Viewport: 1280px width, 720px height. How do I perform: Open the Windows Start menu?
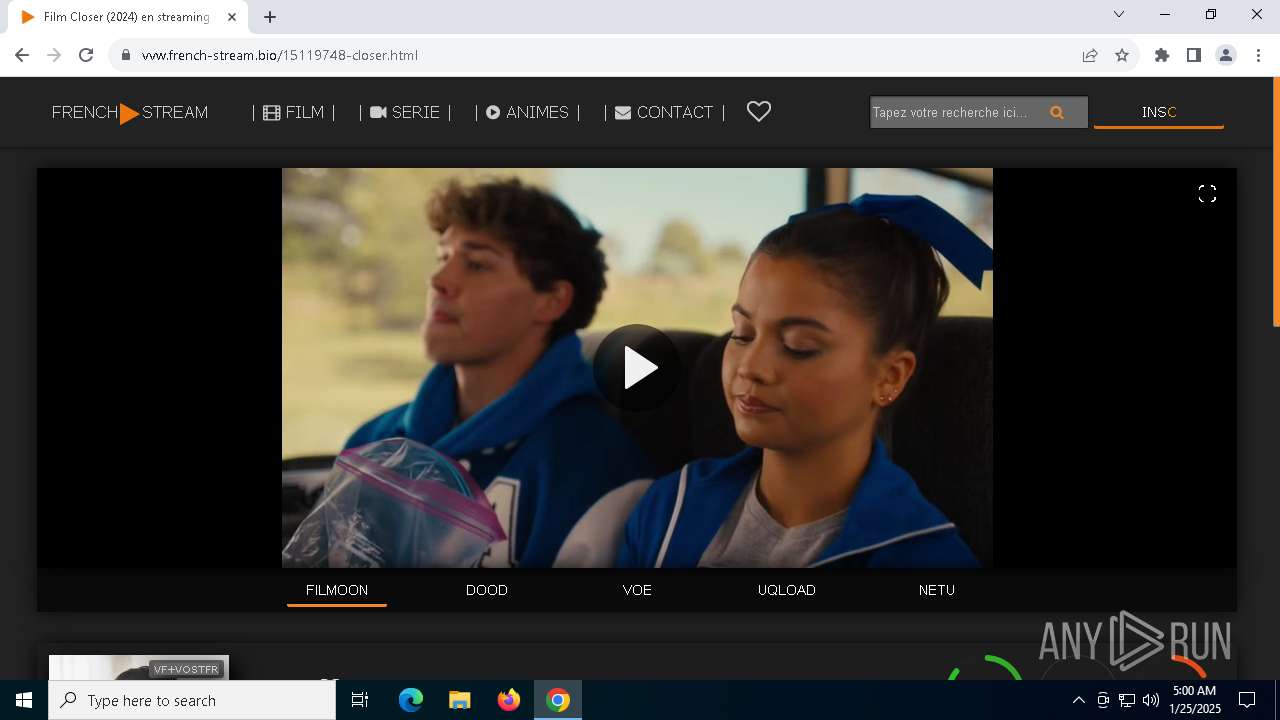tap(24, 700)
